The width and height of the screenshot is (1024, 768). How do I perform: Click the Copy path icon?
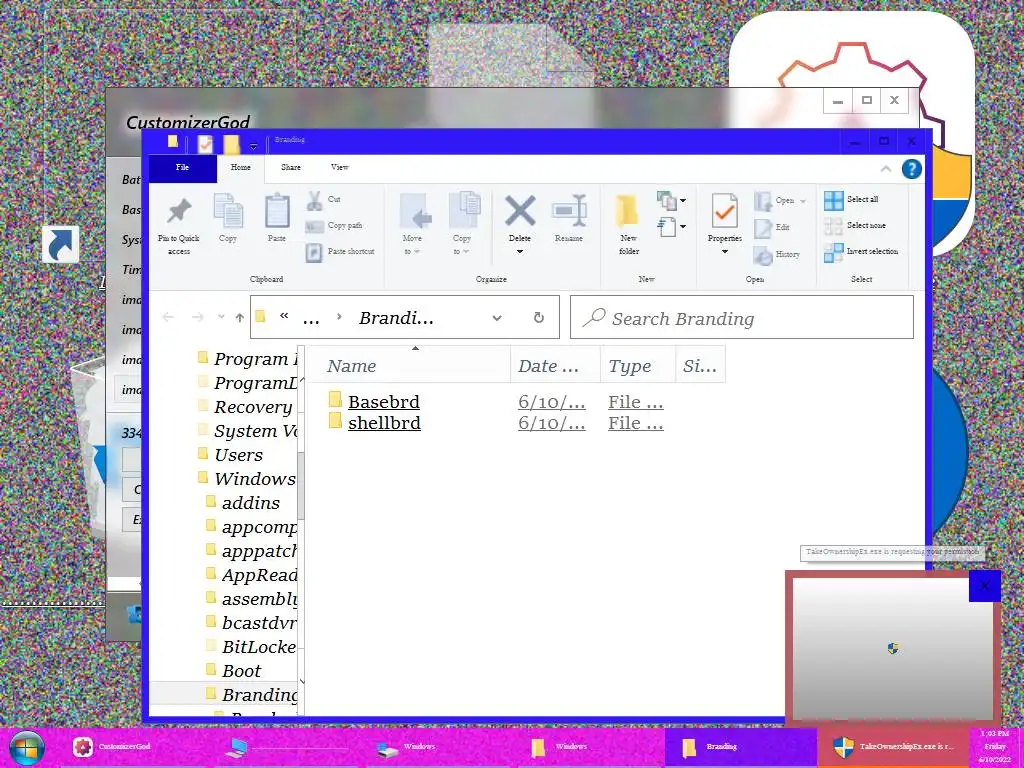click(x=314, y=226)
